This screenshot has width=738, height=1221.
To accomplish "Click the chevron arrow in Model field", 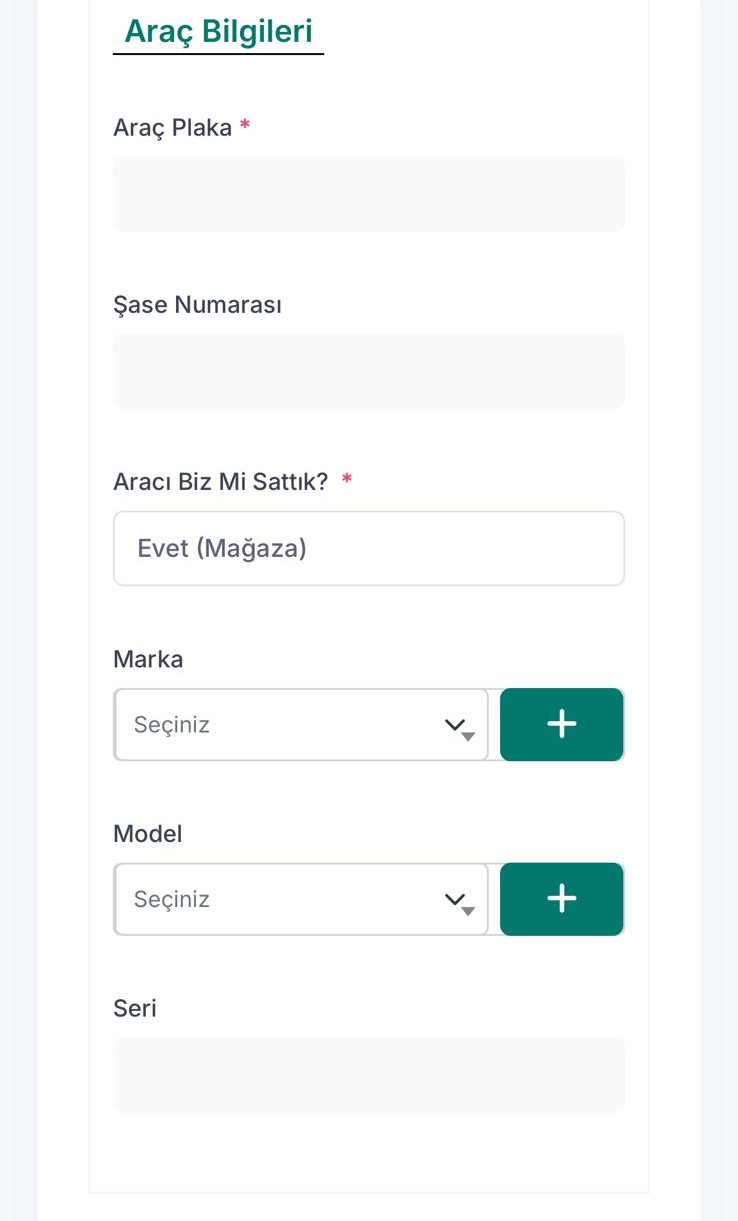I will (455, 900).
